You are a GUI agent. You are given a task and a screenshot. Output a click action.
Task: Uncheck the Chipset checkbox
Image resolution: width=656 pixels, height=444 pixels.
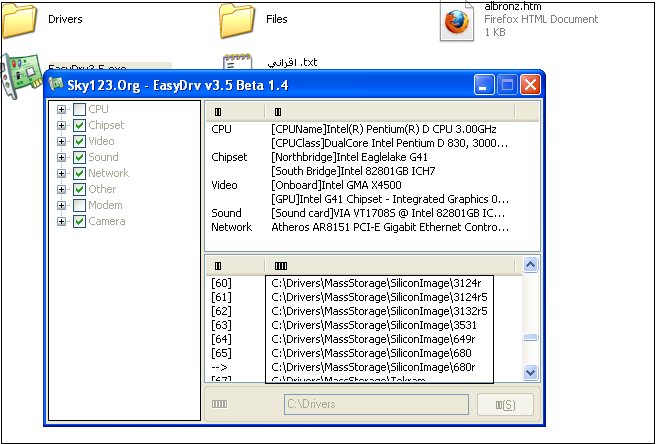[x=79, y=126]
